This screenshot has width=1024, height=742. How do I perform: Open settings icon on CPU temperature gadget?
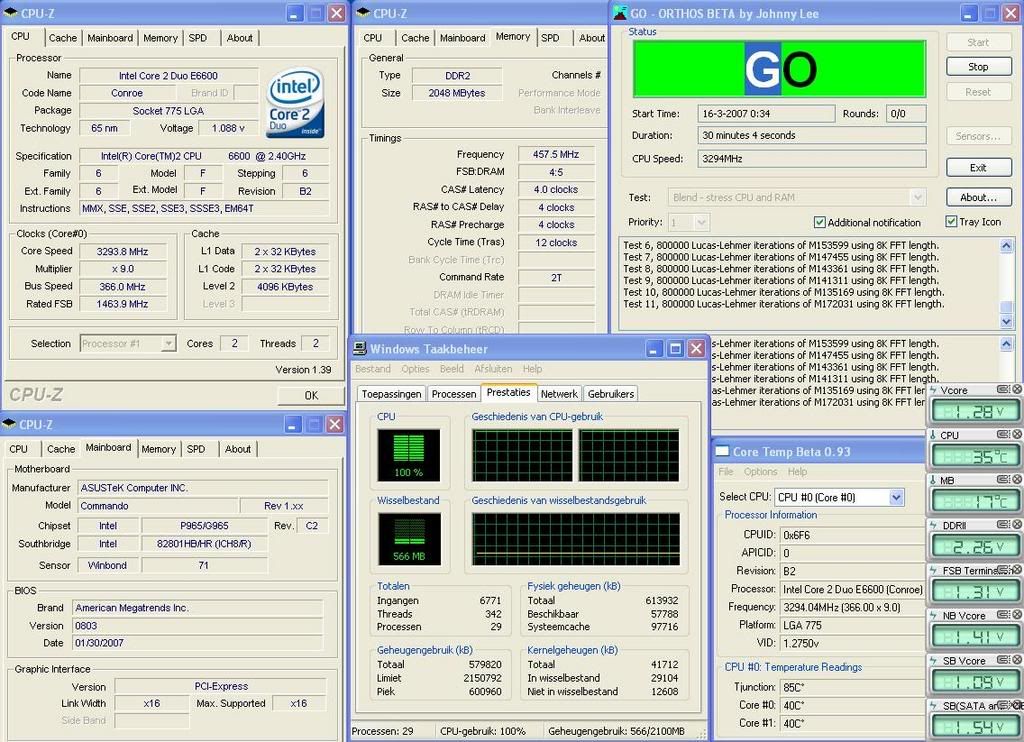1004,434
